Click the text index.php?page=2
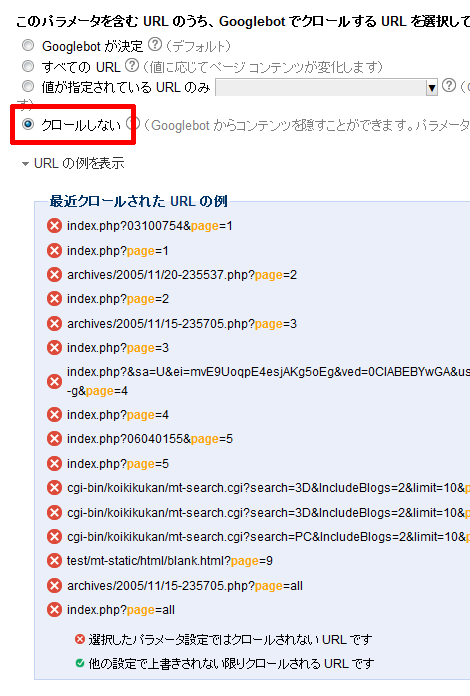470x696 pixels. (x=118, y=299)
